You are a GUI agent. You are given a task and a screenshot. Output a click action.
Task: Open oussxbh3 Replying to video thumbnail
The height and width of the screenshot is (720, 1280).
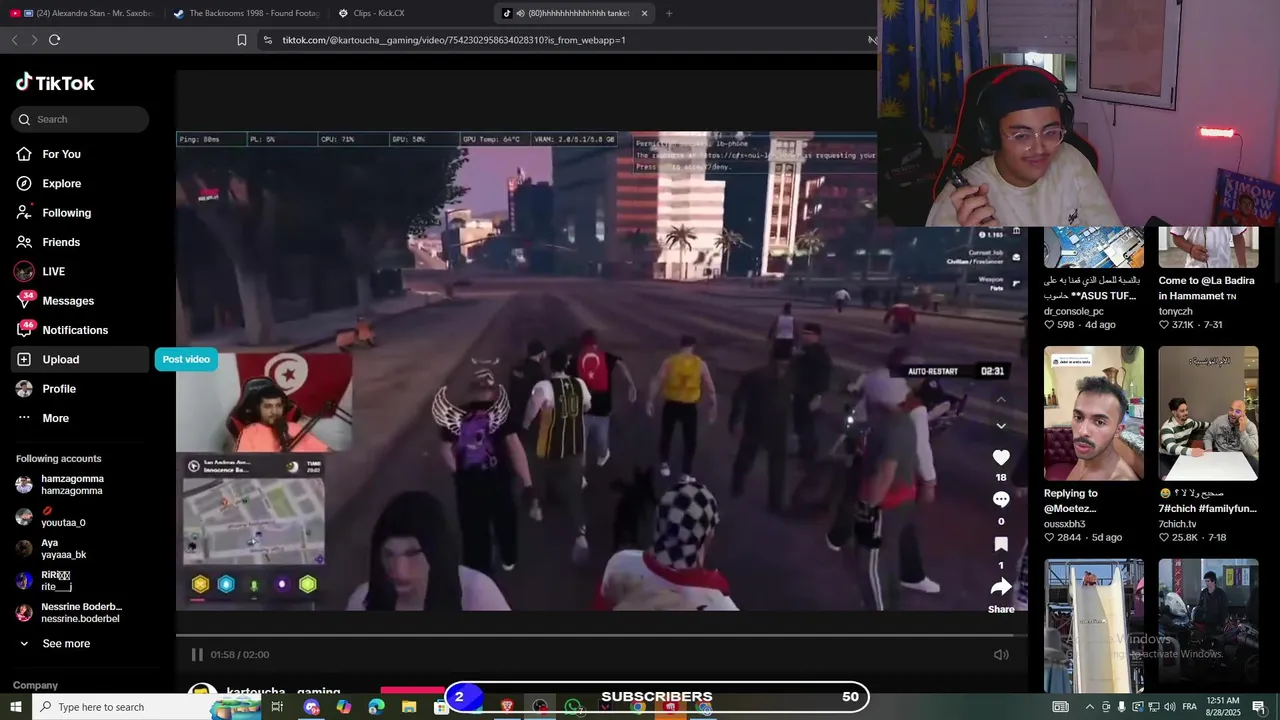(1094, 413)
